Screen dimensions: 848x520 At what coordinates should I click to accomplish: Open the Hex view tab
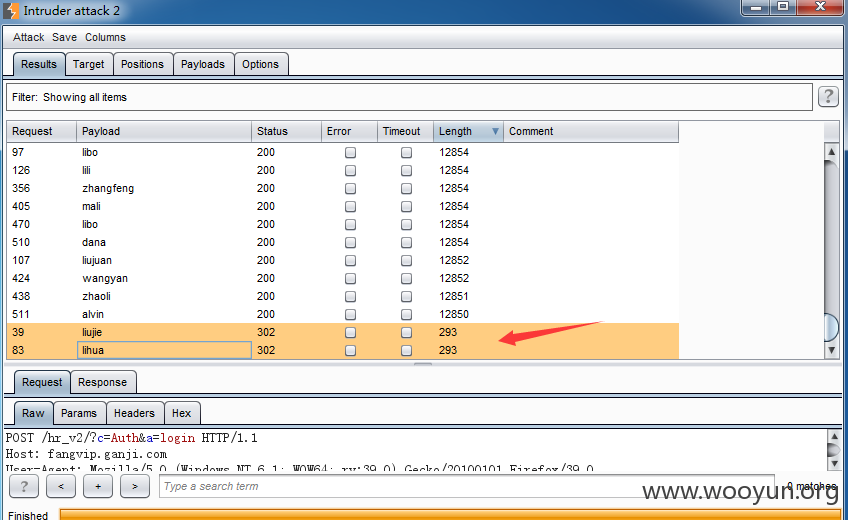coord(182,413)
